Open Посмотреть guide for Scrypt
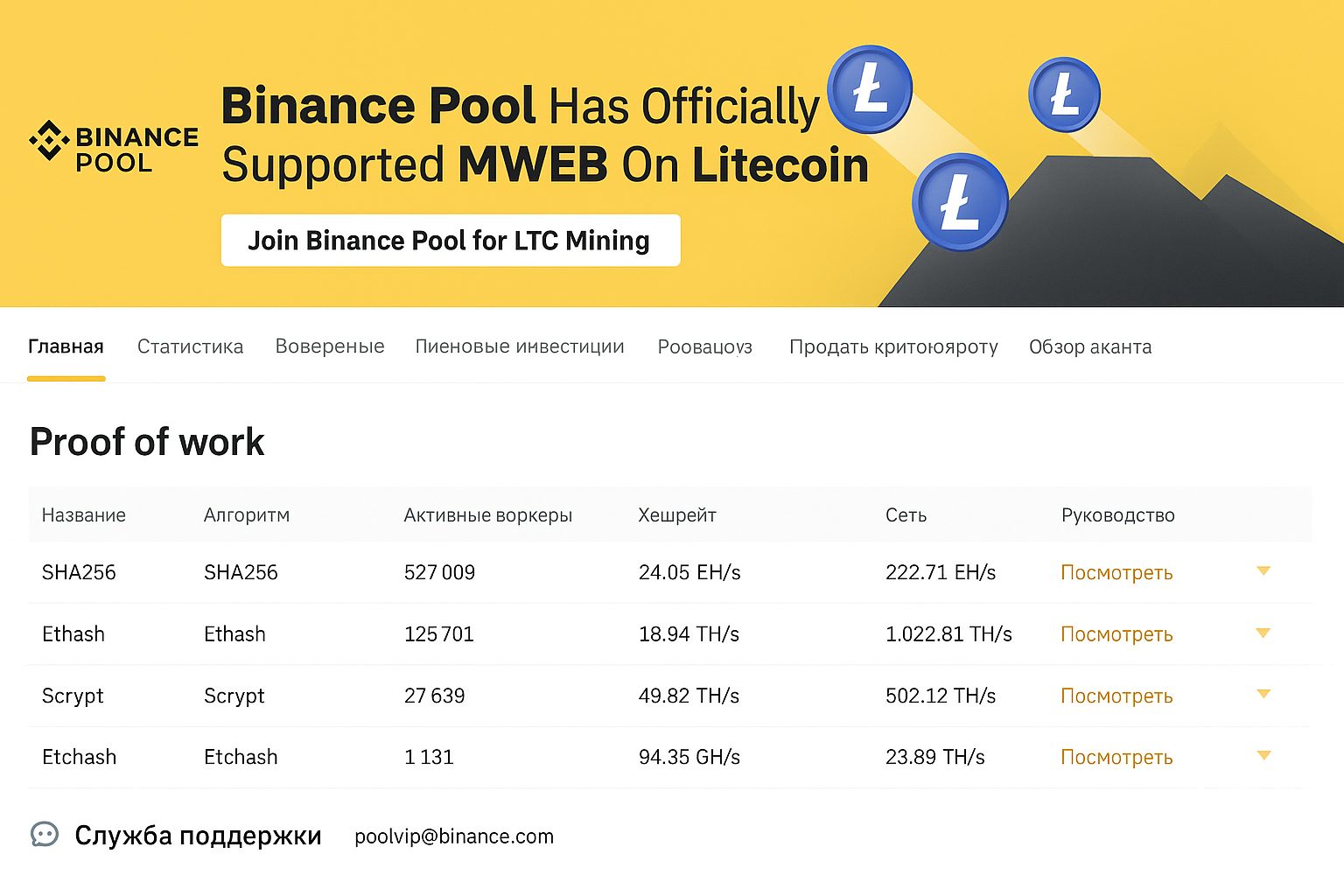1344x896 pixels. click(x=1116, y=696)
